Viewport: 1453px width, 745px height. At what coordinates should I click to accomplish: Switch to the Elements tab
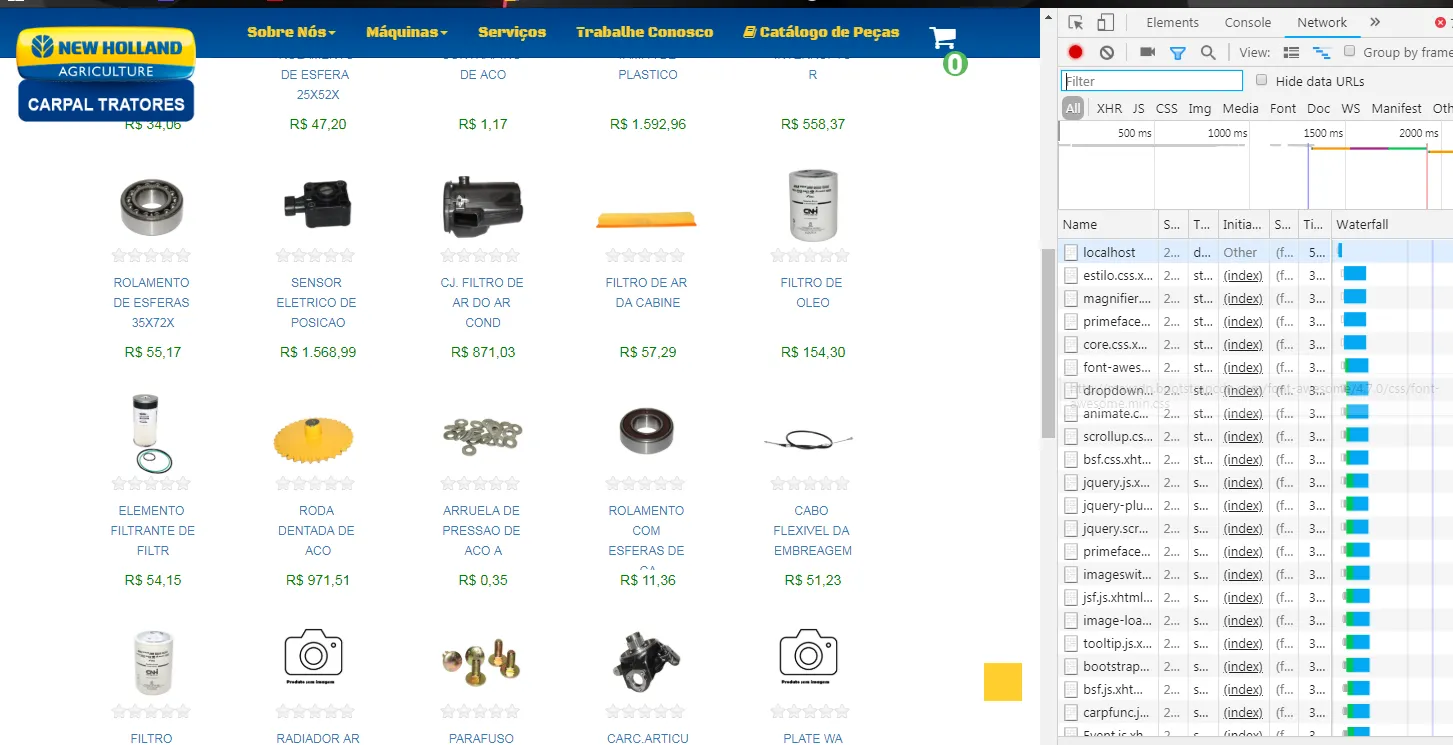[x=1172, y=22]
